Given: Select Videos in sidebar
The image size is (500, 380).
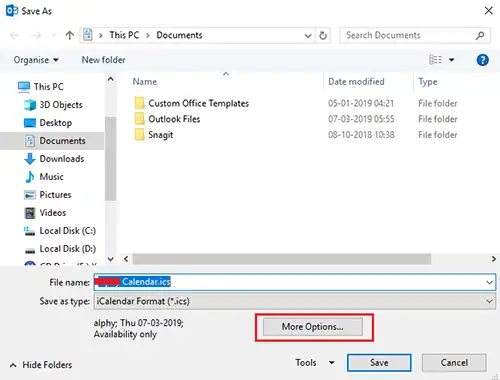Looking at the screenshot, I should (53, 213).
